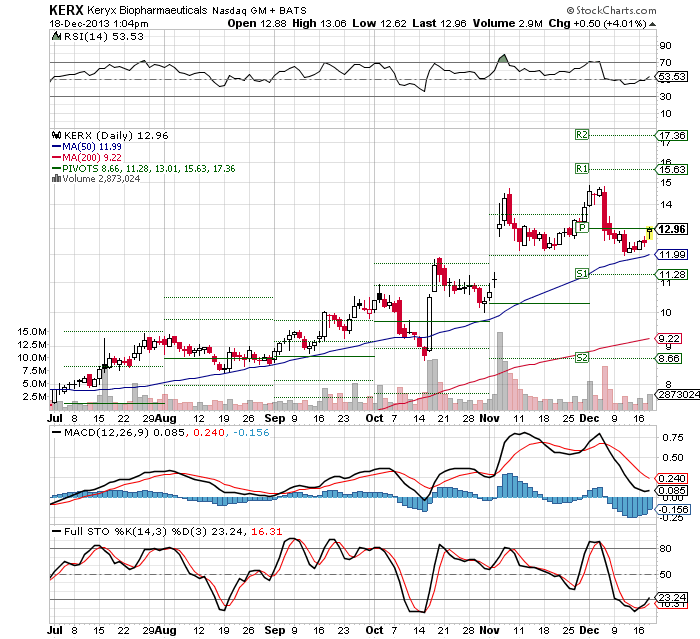Screen dimensions: 700x639
Task: Click the 2873024 volume axis tag
Action: tap(677, 394)
